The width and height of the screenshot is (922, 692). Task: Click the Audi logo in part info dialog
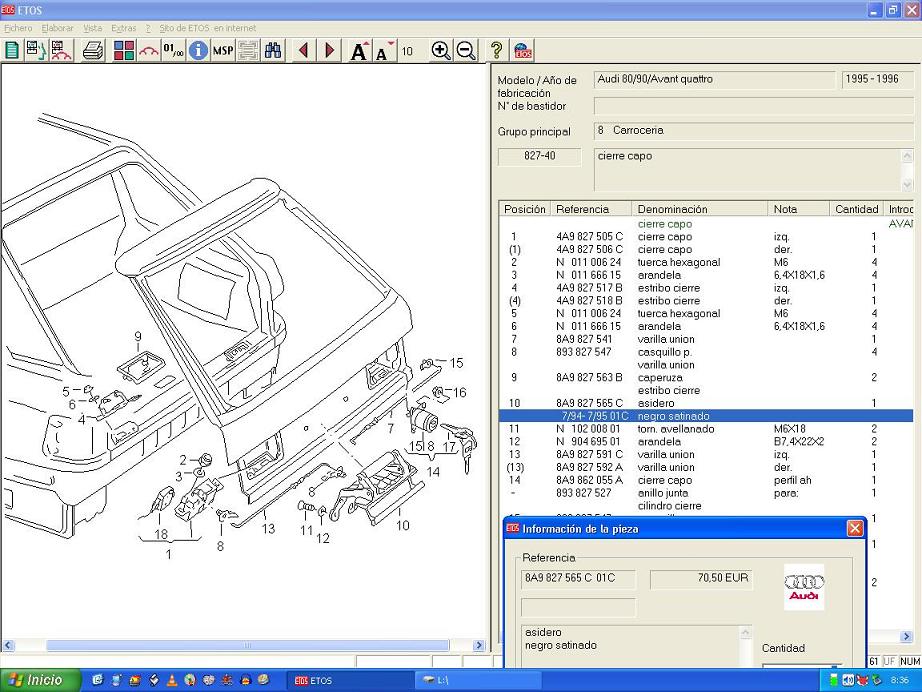click(804, 587)
